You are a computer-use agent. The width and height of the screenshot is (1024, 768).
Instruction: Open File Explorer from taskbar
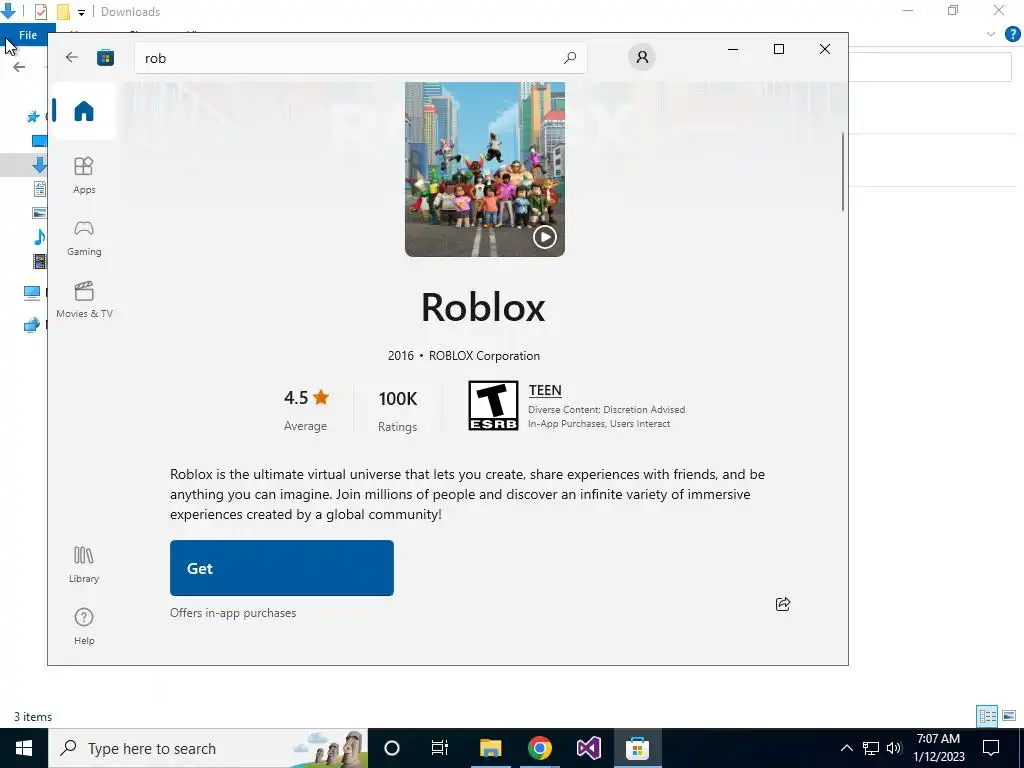[490, 748]
